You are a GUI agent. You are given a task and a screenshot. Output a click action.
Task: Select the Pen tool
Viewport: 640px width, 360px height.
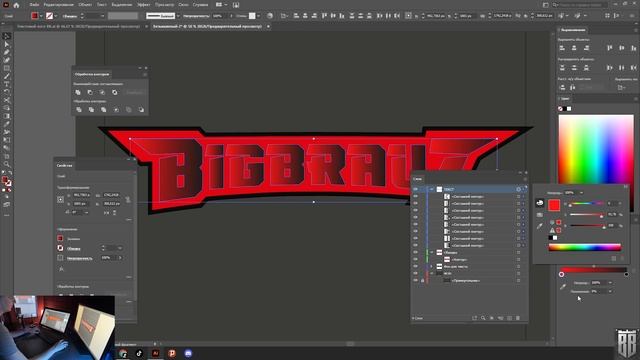pos(7,52)
